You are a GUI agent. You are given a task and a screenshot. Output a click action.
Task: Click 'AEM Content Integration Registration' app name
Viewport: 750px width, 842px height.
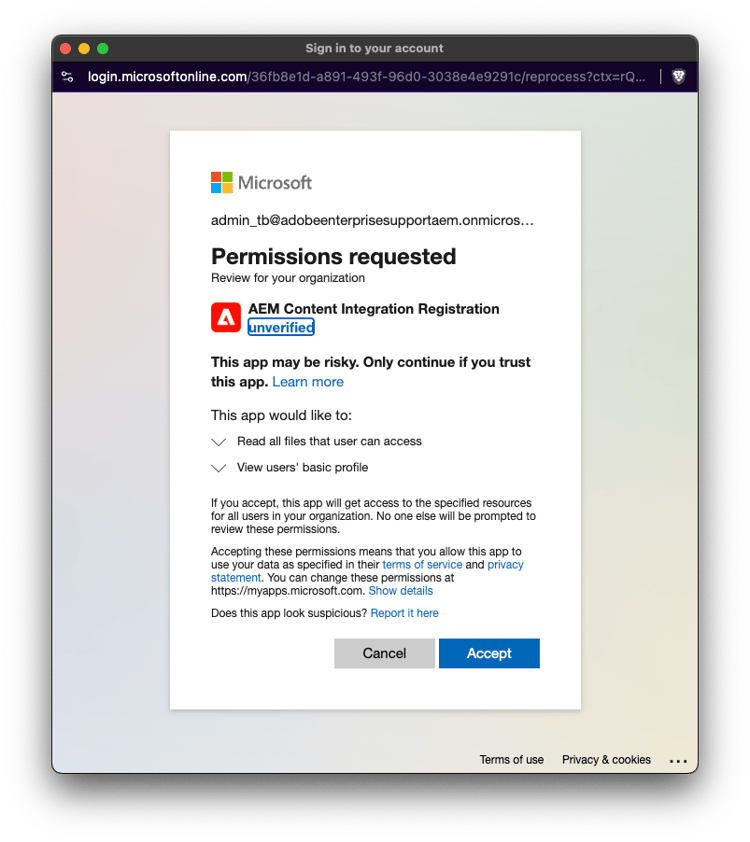[374, 309]
